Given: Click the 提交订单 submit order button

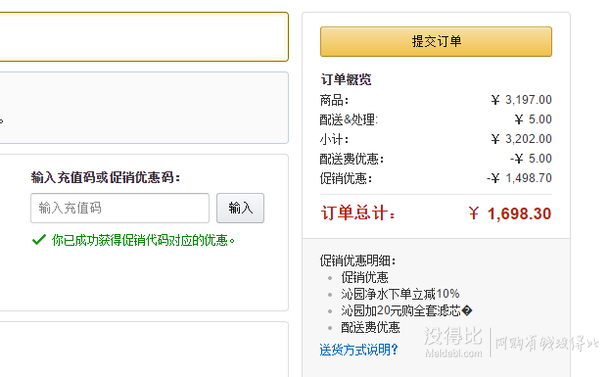Looking at the screenshot, I should (436, 42).
